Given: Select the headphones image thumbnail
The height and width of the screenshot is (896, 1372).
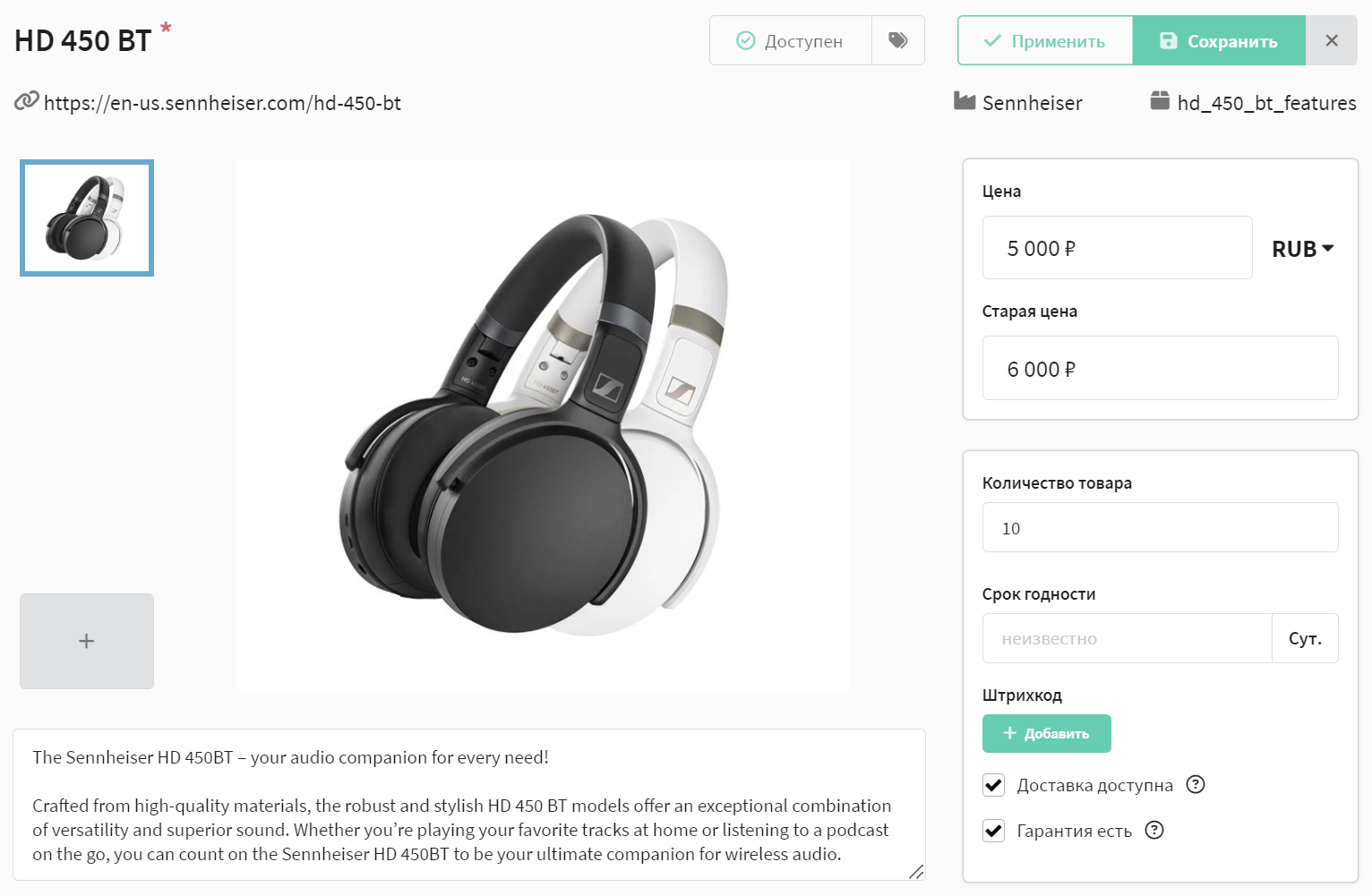Looking at the screenshot, I should [x=87, y=218].
